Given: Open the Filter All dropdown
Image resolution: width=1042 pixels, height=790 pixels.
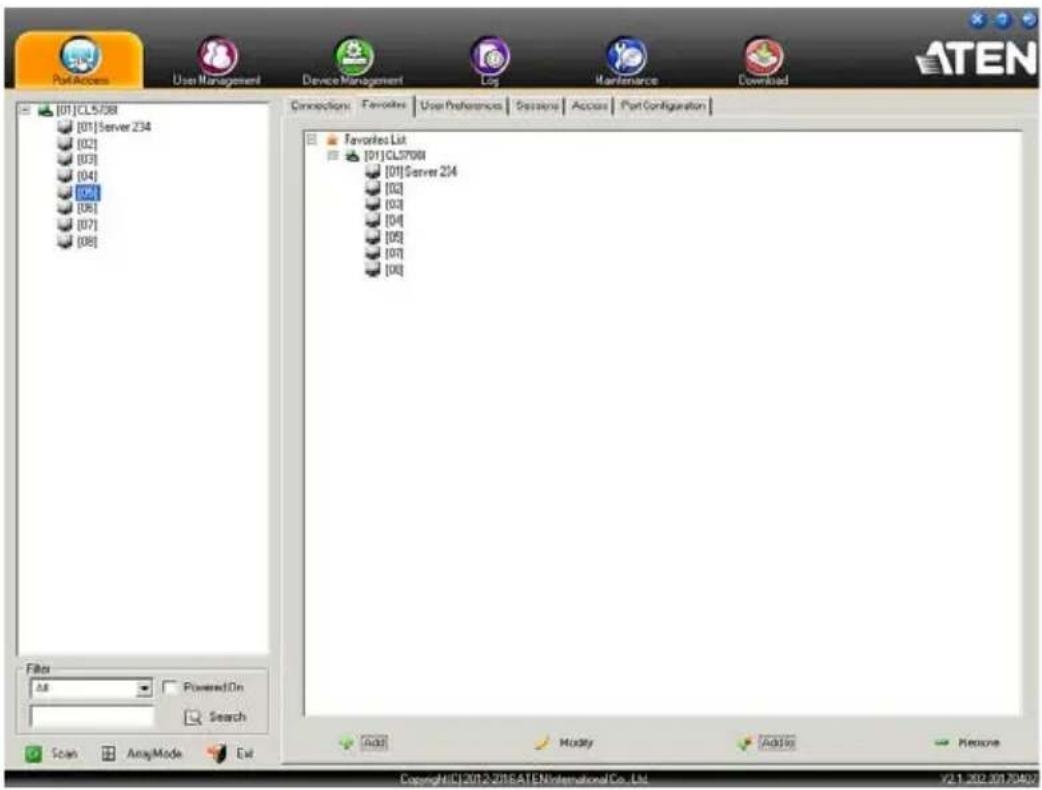Looking at the screenshot, I should pyautogui.click(x=144, y=688).
